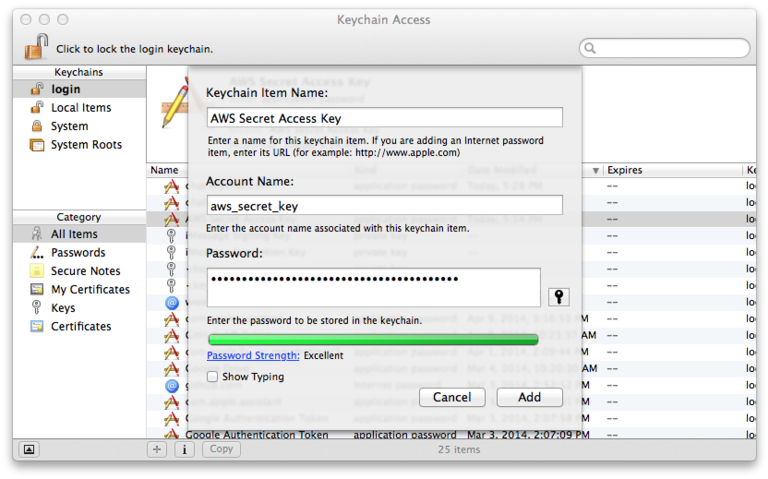The width and height of the screenshot is (768, 479).
Task: Select the System Roots keychain
Action: [79, 145]
